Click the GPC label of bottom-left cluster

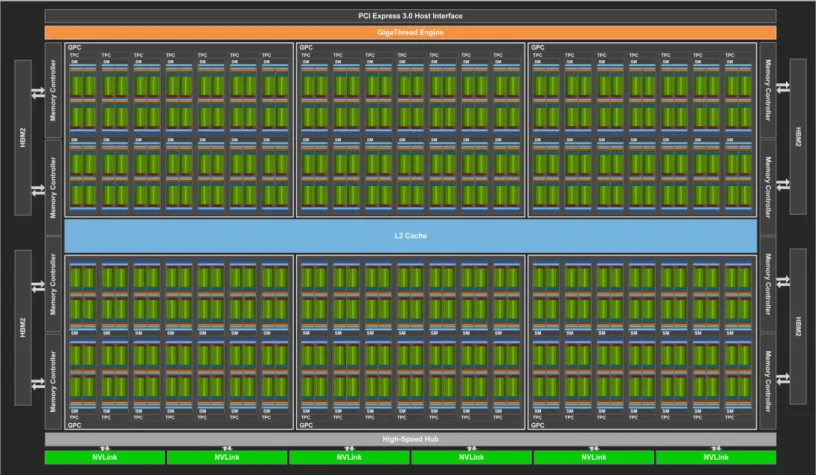(x=74, y=425)
